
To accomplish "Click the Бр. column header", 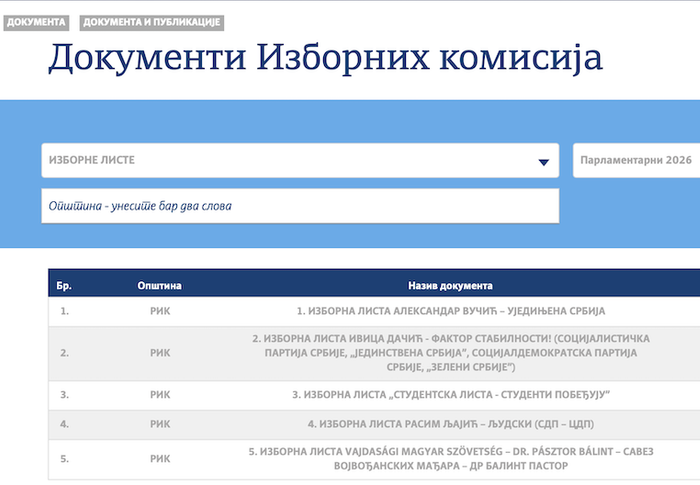I will (64, 285).
